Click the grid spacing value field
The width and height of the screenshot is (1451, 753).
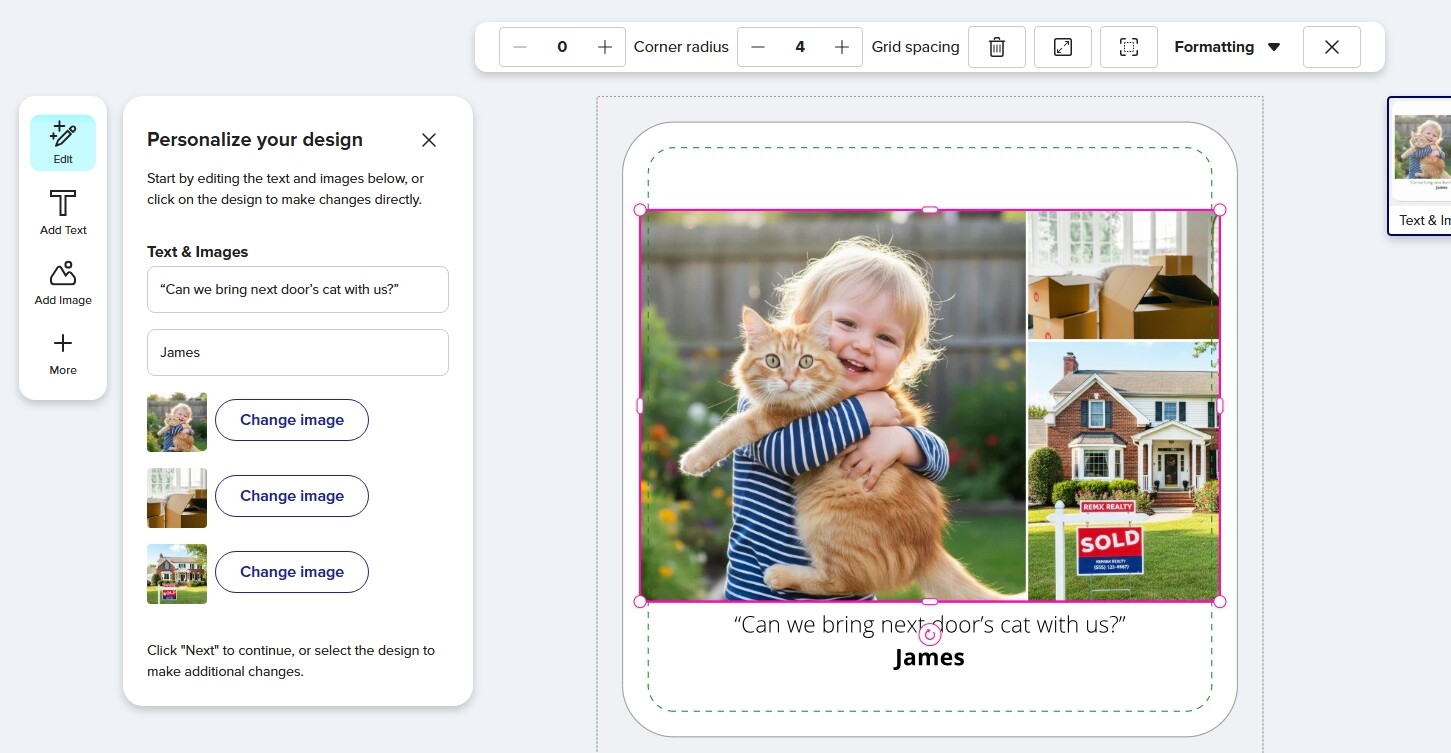pos(800,47)
